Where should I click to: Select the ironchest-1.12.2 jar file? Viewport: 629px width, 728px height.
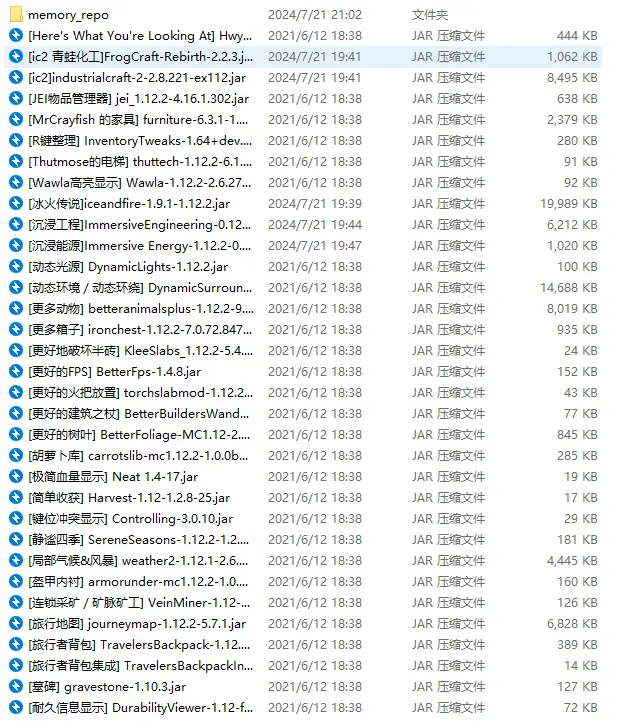[140, 329]
